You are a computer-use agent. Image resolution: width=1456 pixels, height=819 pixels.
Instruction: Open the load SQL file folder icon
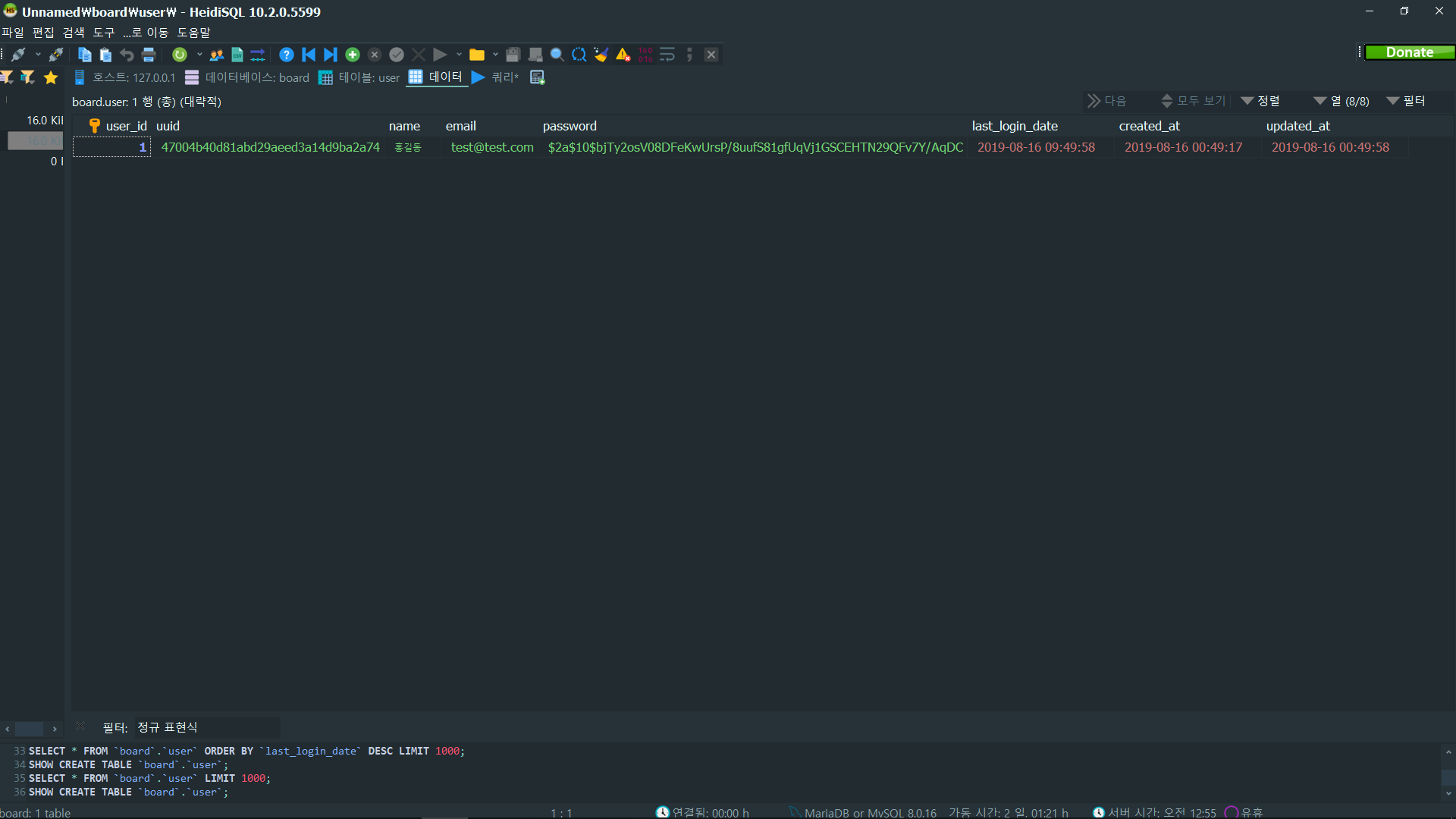[x=477, y=55]
